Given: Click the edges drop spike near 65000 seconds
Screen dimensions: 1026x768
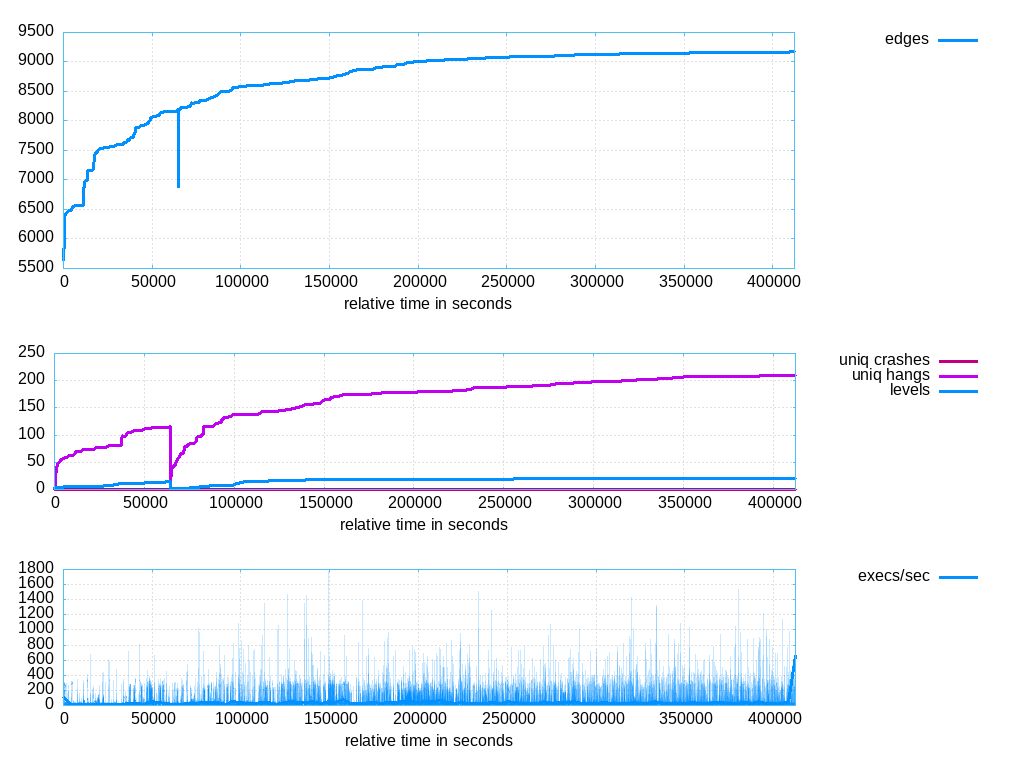Looking at the screenshot, I should coord(178,149).
